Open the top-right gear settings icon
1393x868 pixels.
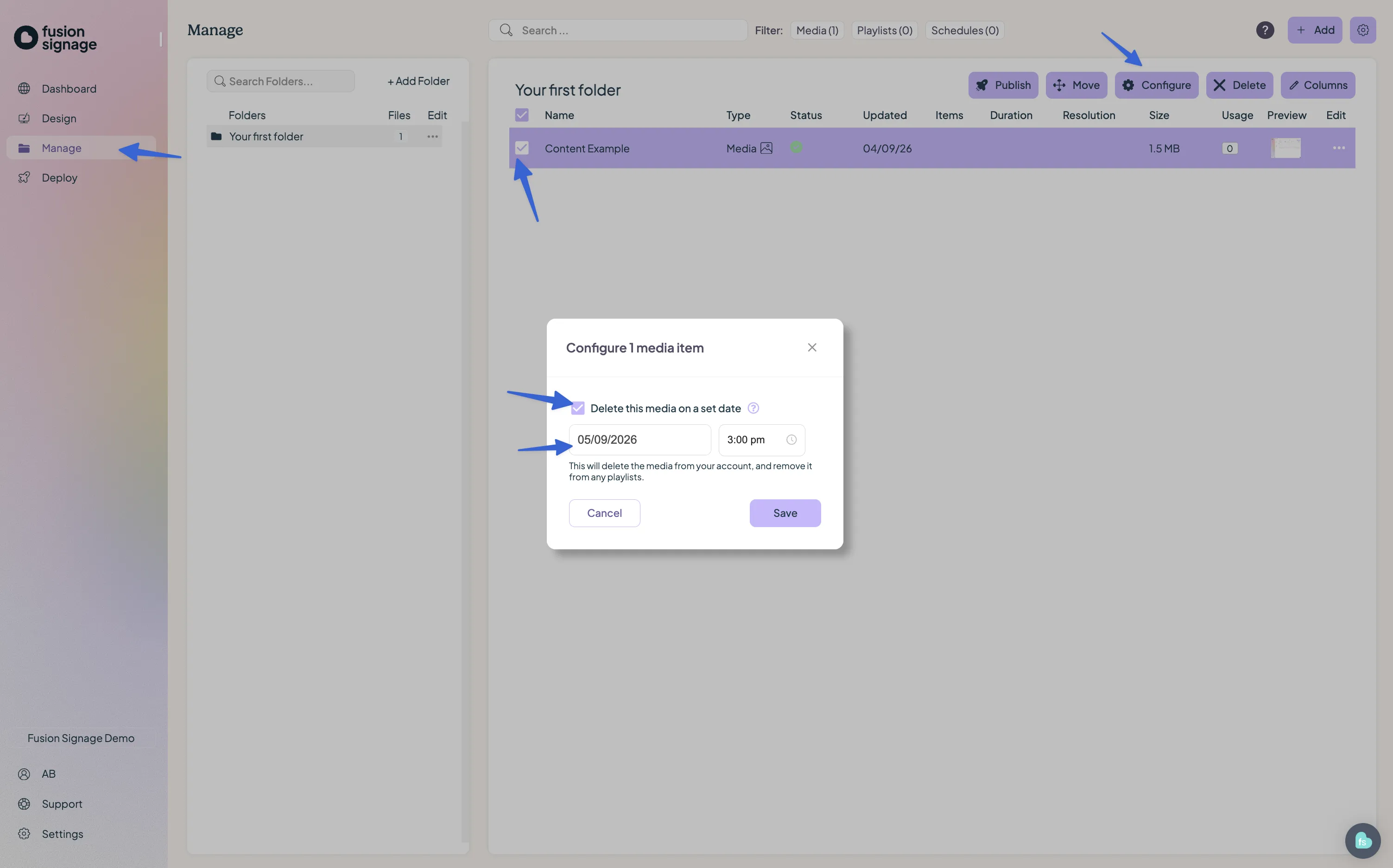click(x=1362, y=30)
